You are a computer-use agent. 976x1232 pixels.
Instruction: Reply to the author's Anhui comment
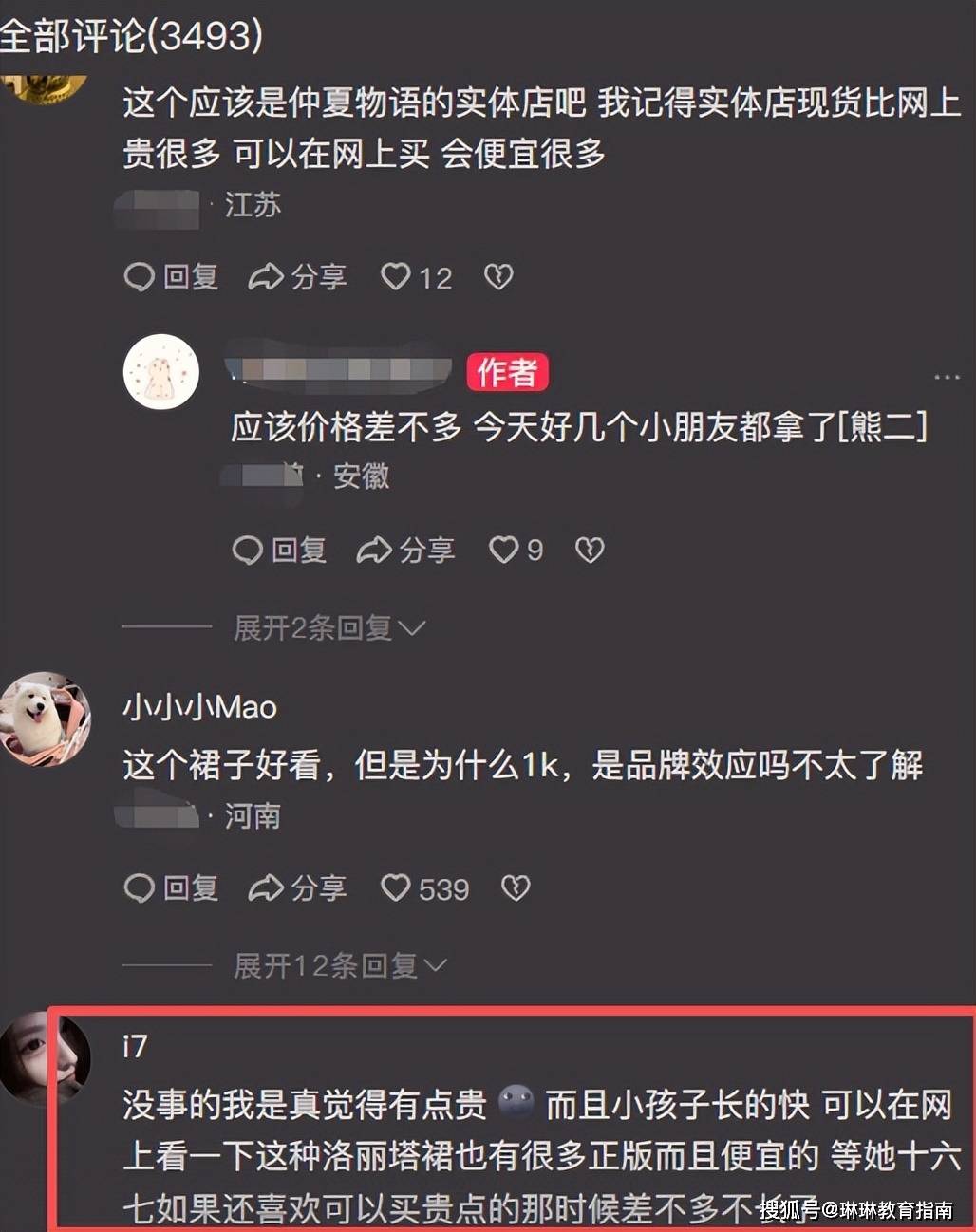(279, 550)
